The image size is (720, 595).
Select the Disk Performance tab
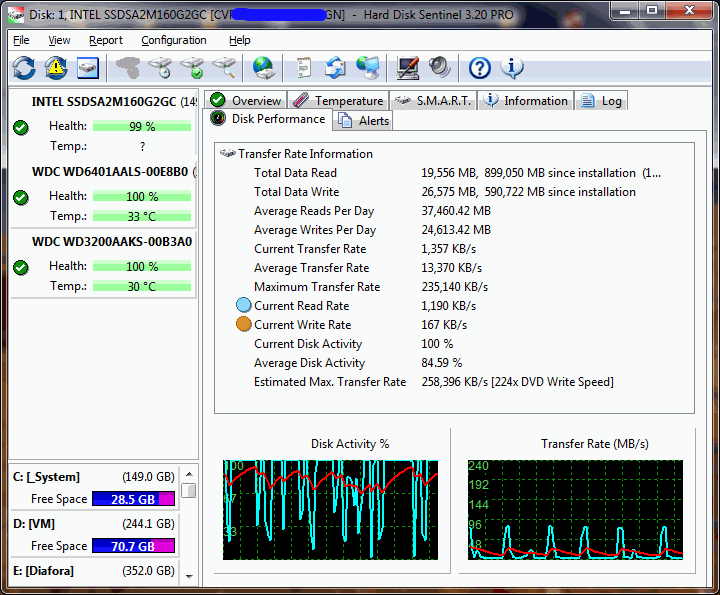pos(268,119)
